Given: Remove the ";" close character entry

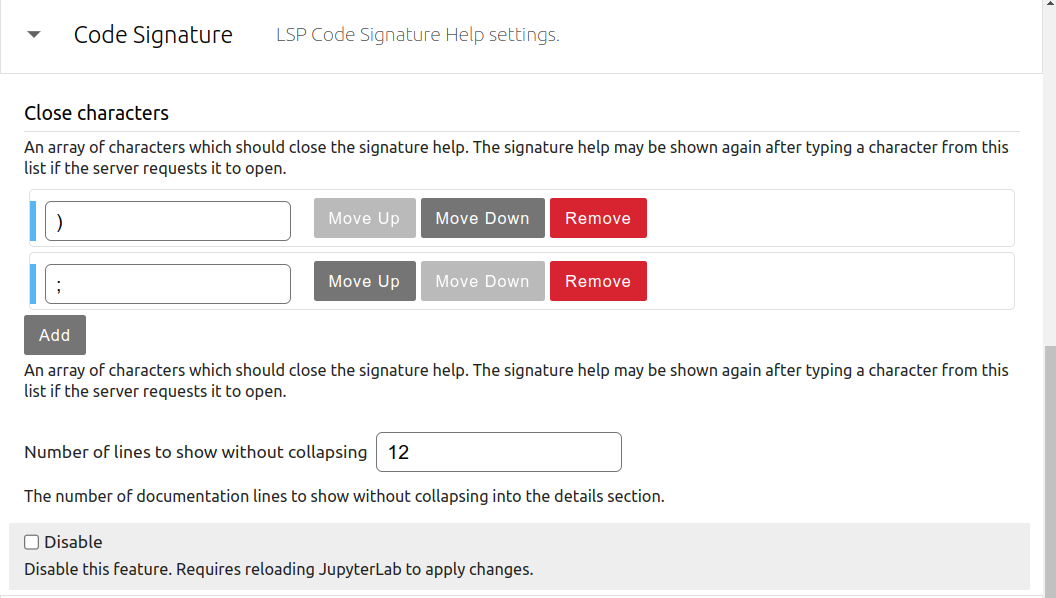Looking at the screenshot, I should tap(598, 281).
